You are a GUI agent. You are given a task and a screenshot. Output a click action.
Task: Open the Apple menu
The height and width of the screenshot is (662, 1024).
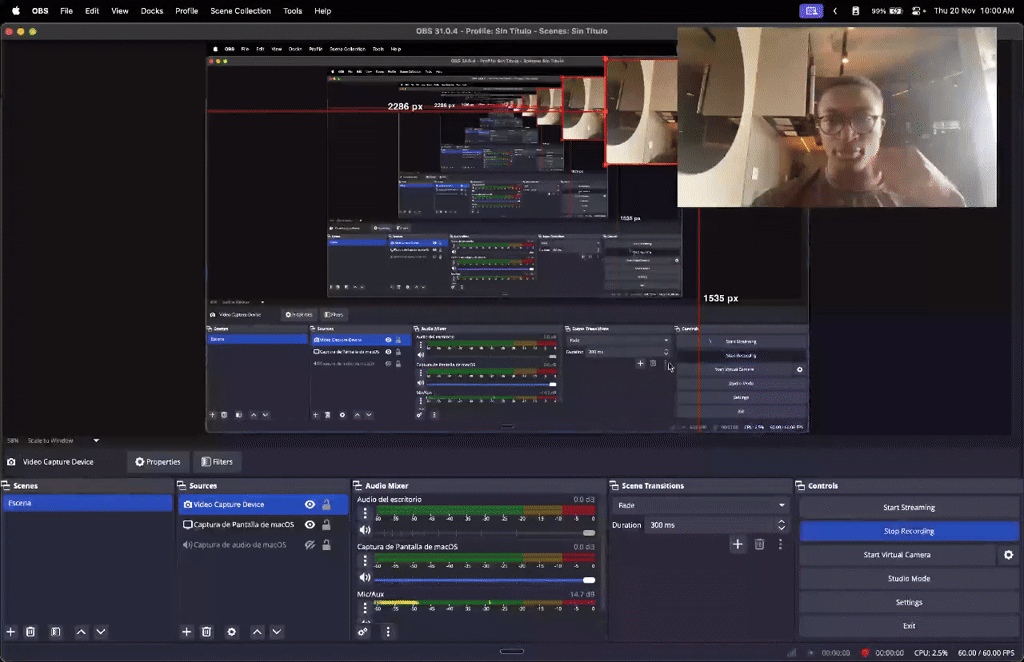click(16, 11)
